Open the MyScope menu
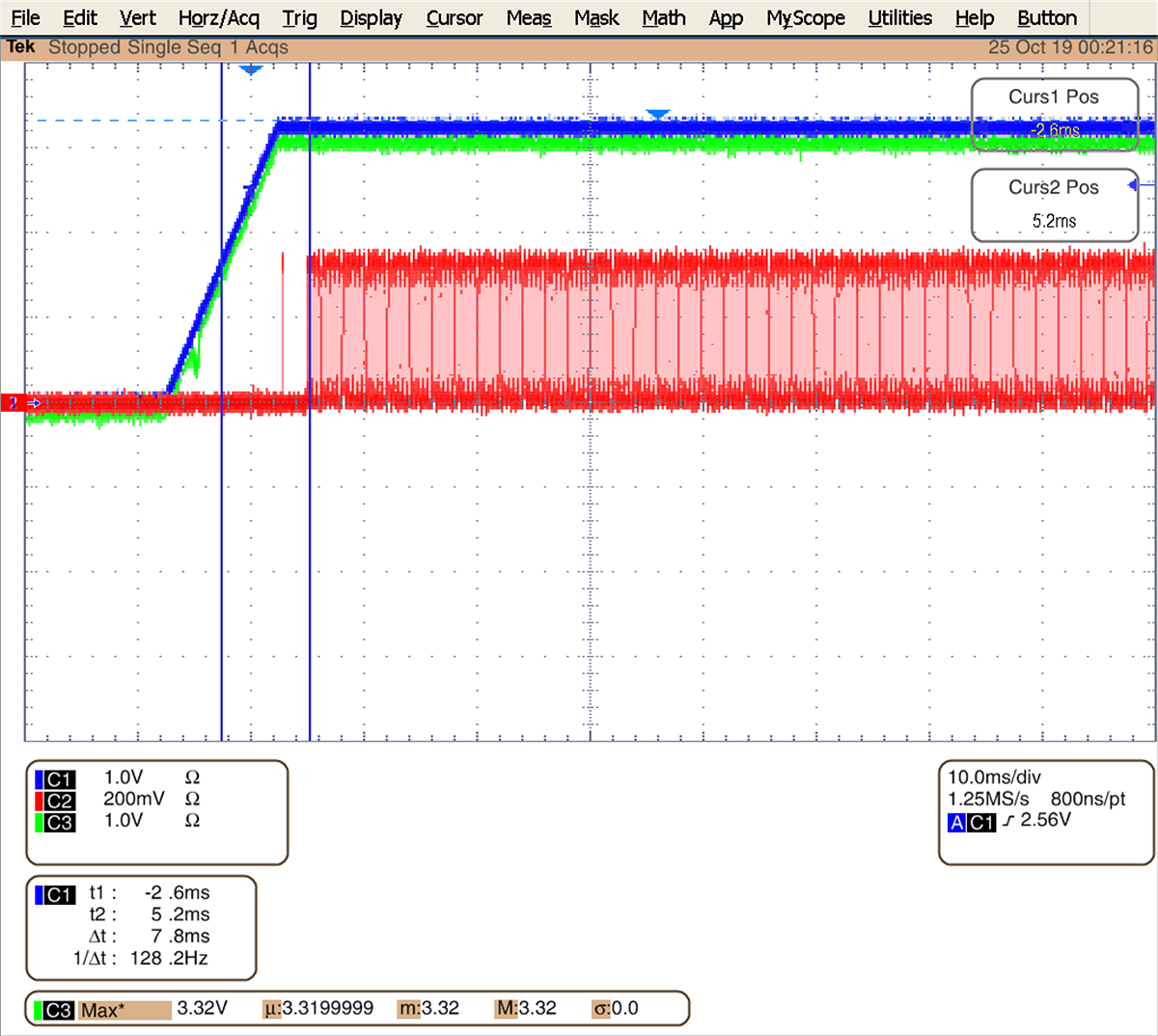Image resolution: width=1158 pixels, height=1036 pixels. click(805, 17)
